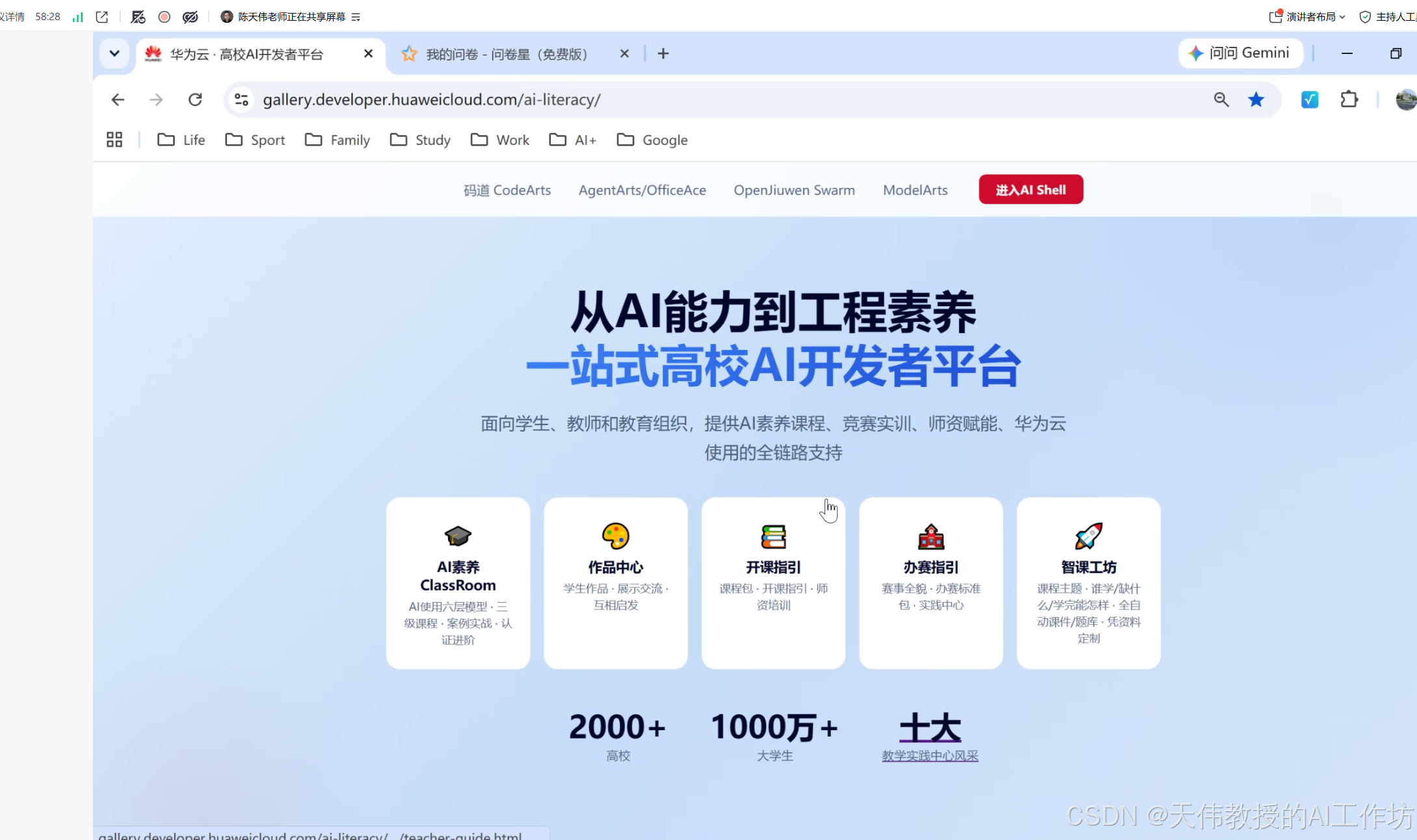The height and width of the screenshot is (840, 1417).
Task: Click the 58:28 meeting timer
Action: point(47,17)
